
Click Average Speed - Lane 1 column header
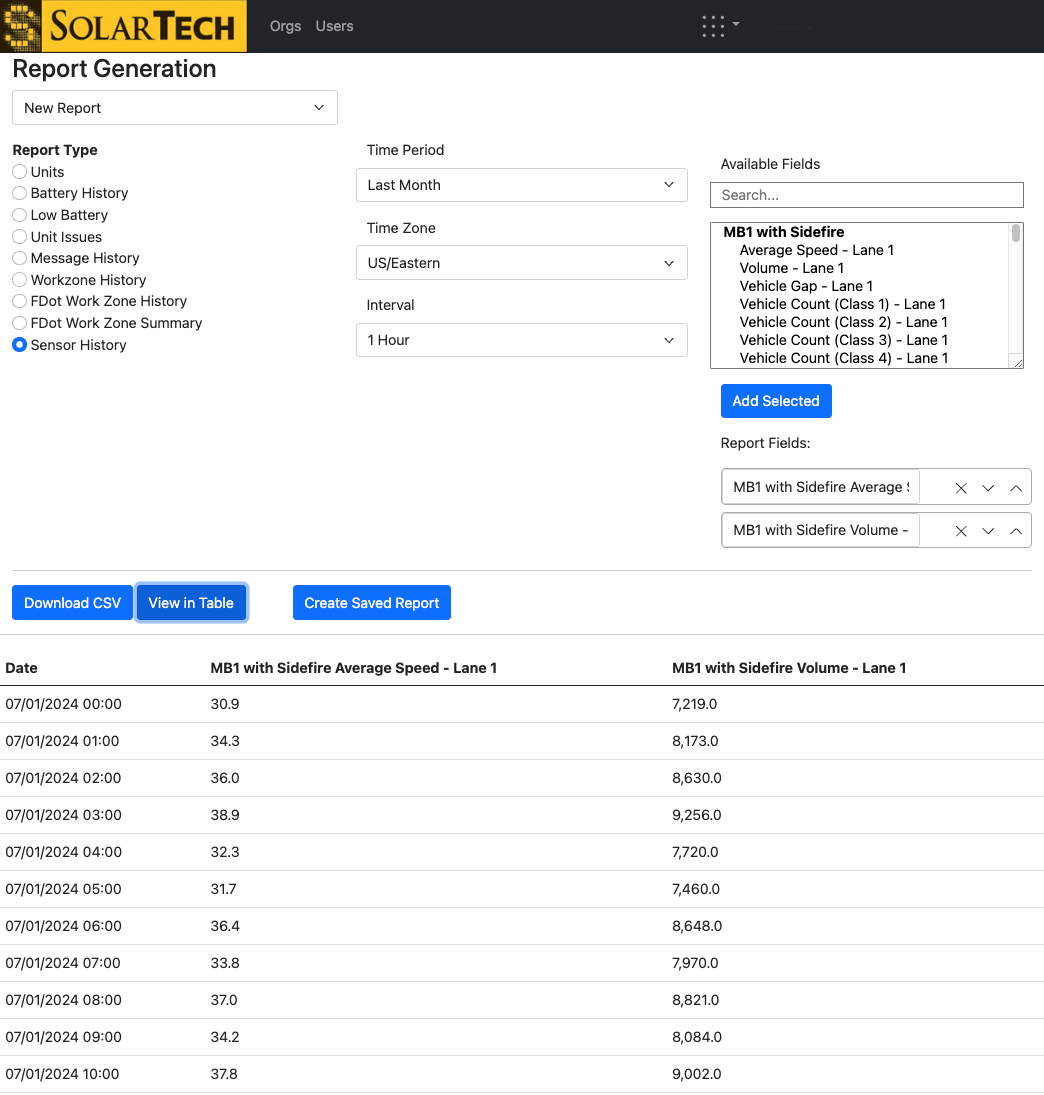click(353, 668)
